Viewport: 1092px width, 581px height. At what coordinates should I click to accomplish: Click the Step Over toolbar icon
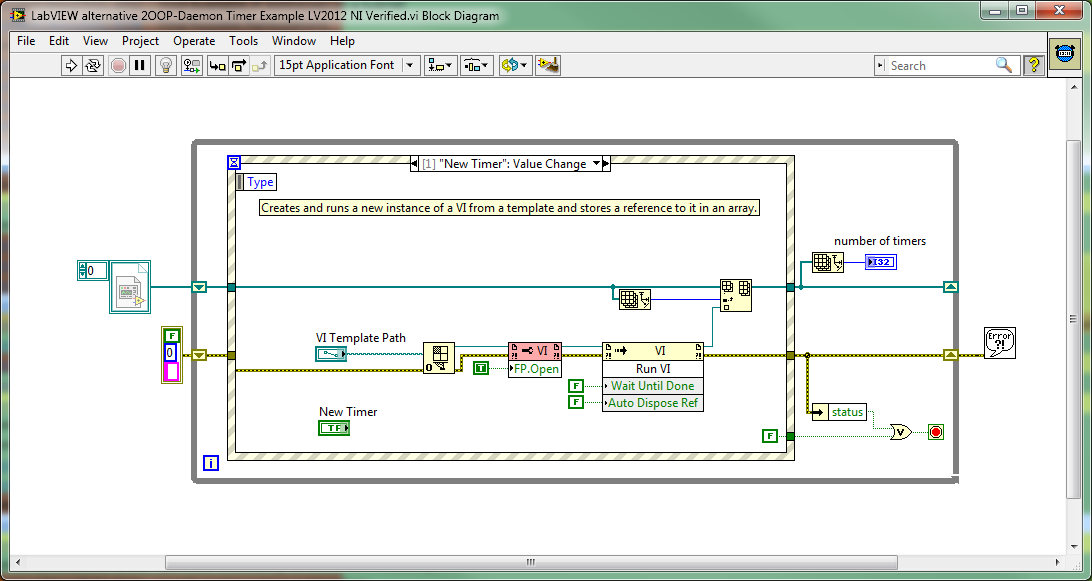(x=239, y=65)
